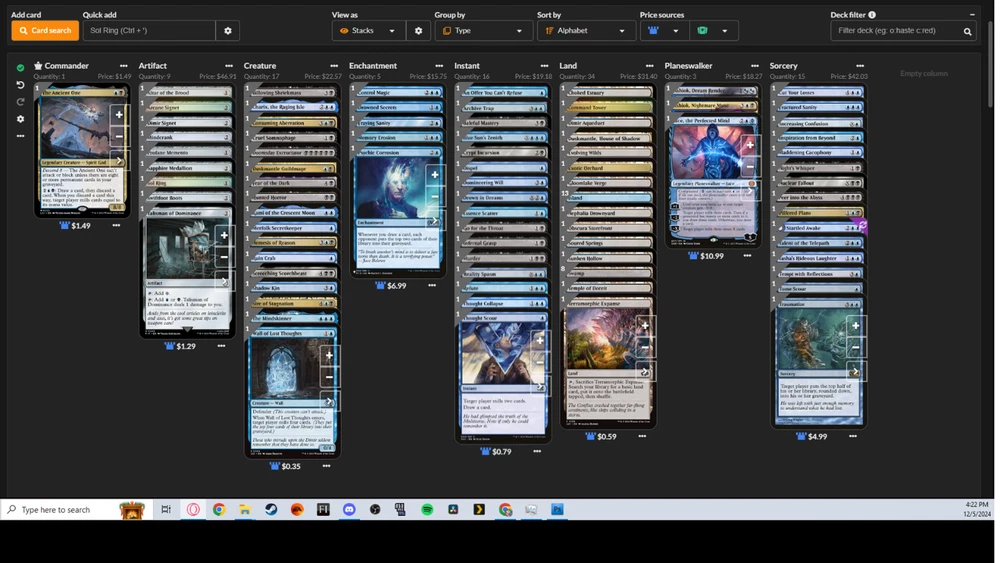
Task: Open the Sorcery column options menu
Action: (x=859, y=66)
